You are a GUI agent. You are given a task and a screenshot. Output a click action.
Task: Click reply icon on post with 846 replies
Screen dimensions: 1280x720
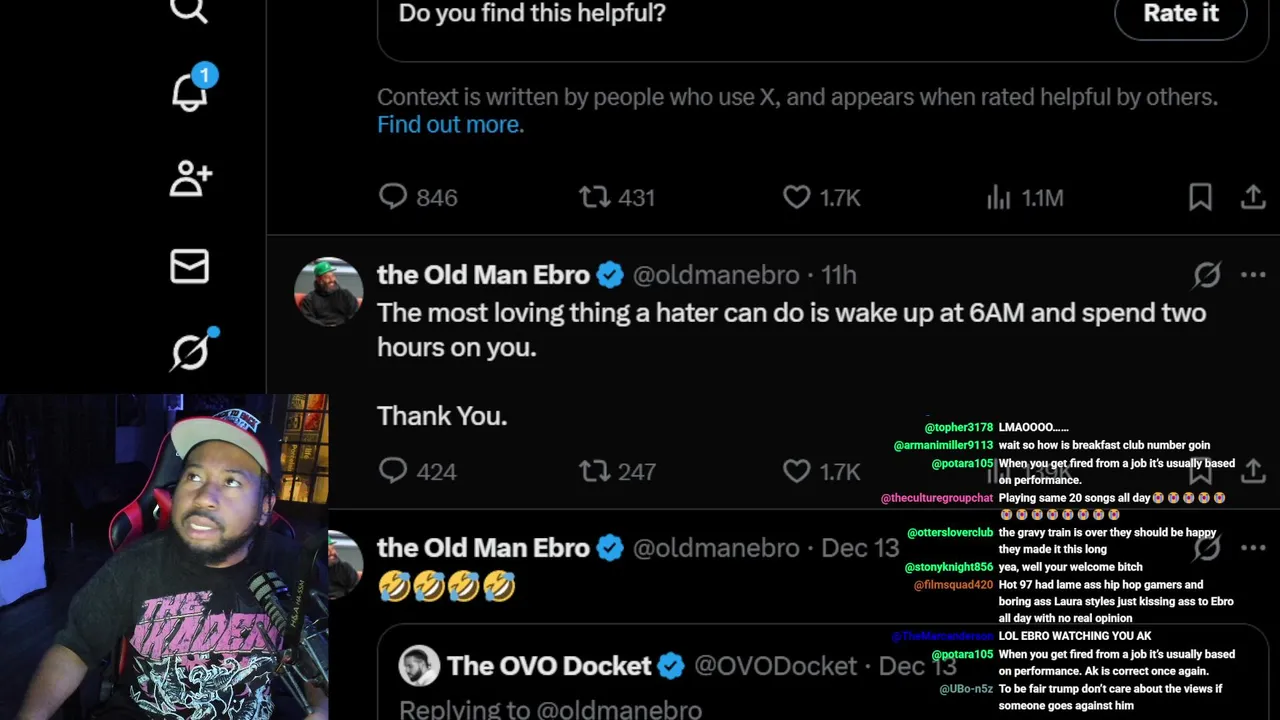[x=393, y=197]
